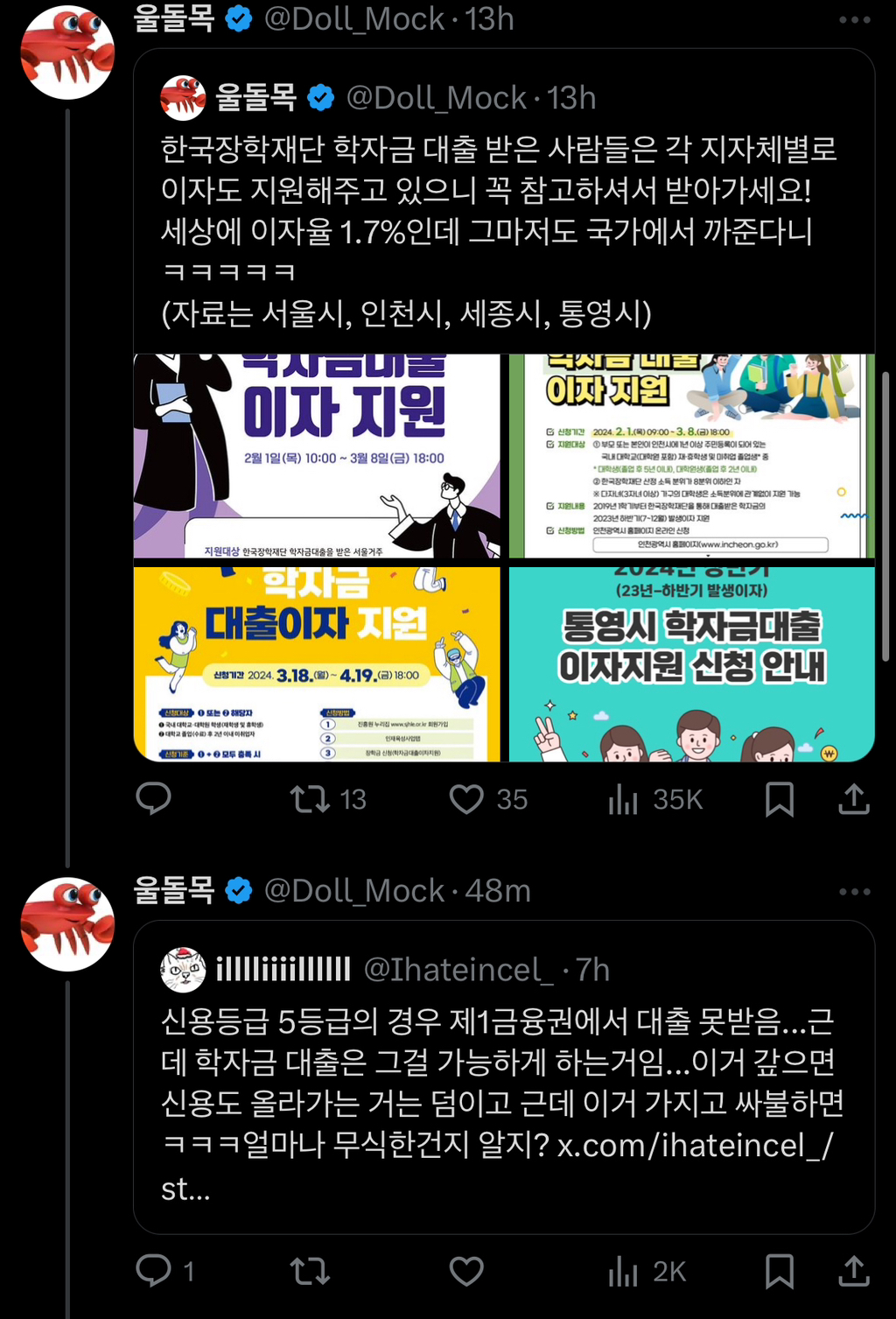
Task: Like the tweet with 35 likes
Action: (x=466, y=798)
